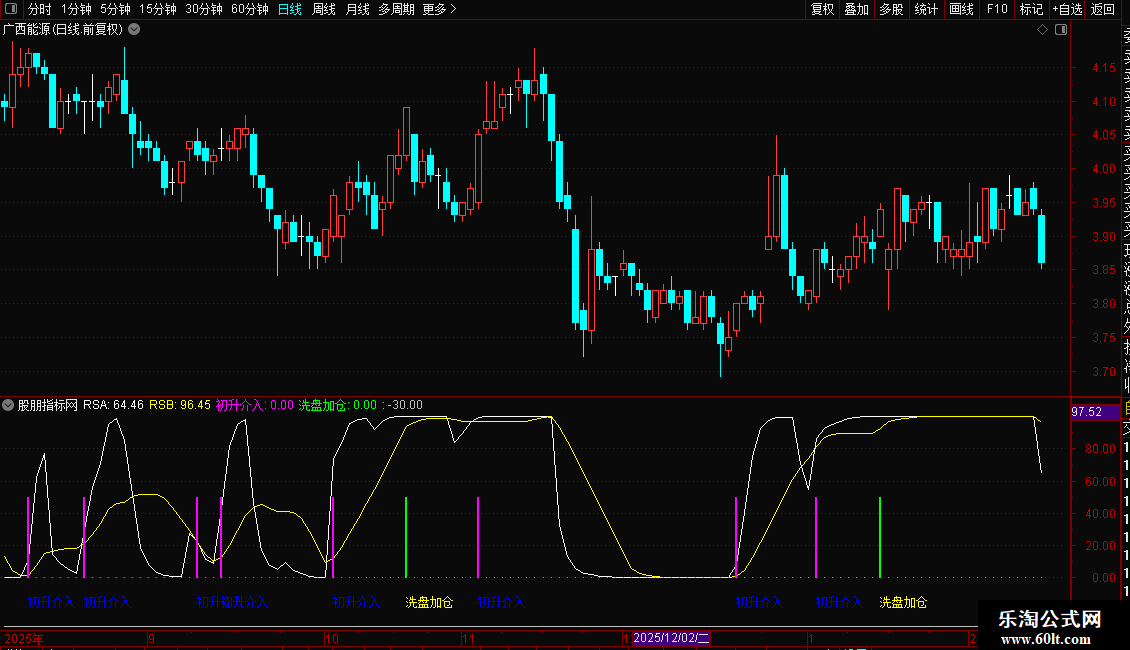Click the 2025/12/02 date marker on timeline
Image resolution: width=1130 pixels, height=650 pixels.
tap(670, 638)
